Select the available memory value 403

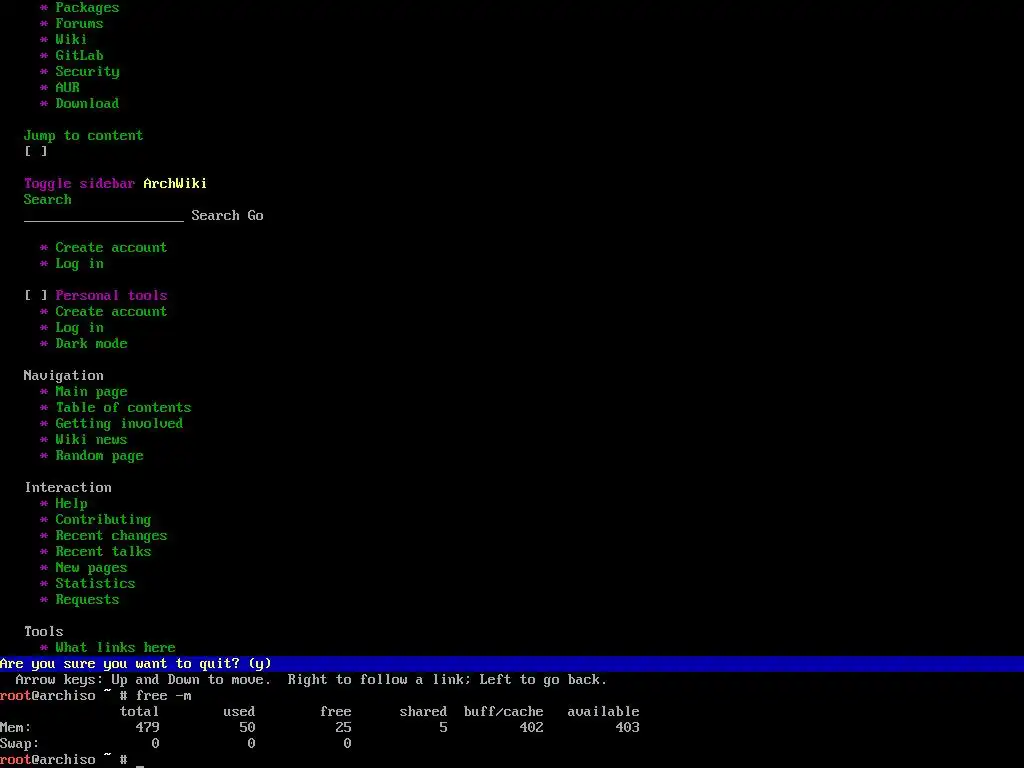628,728
